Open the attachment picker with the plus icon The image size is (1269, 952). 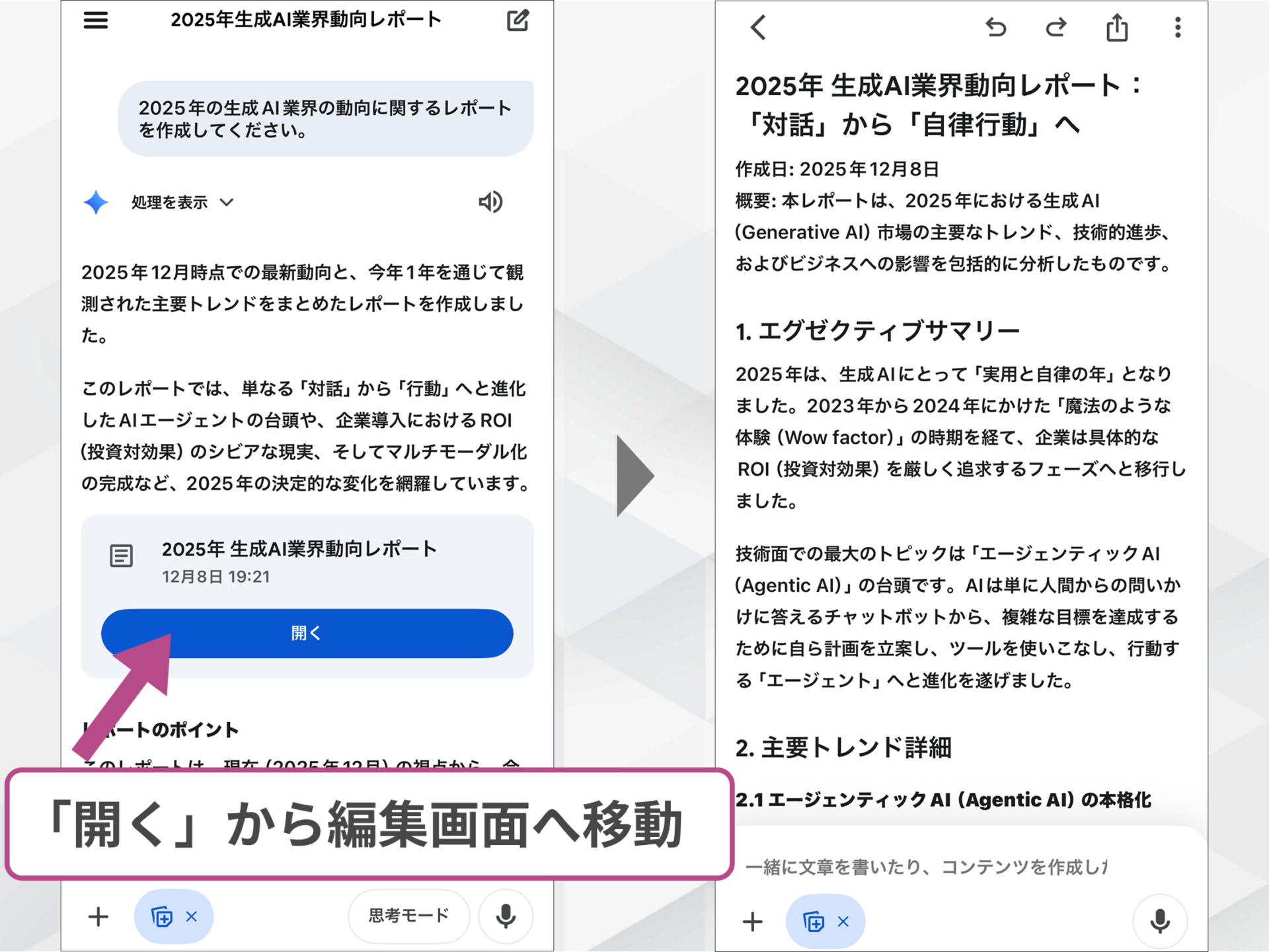pyautogui.click(x=98, y=916)
